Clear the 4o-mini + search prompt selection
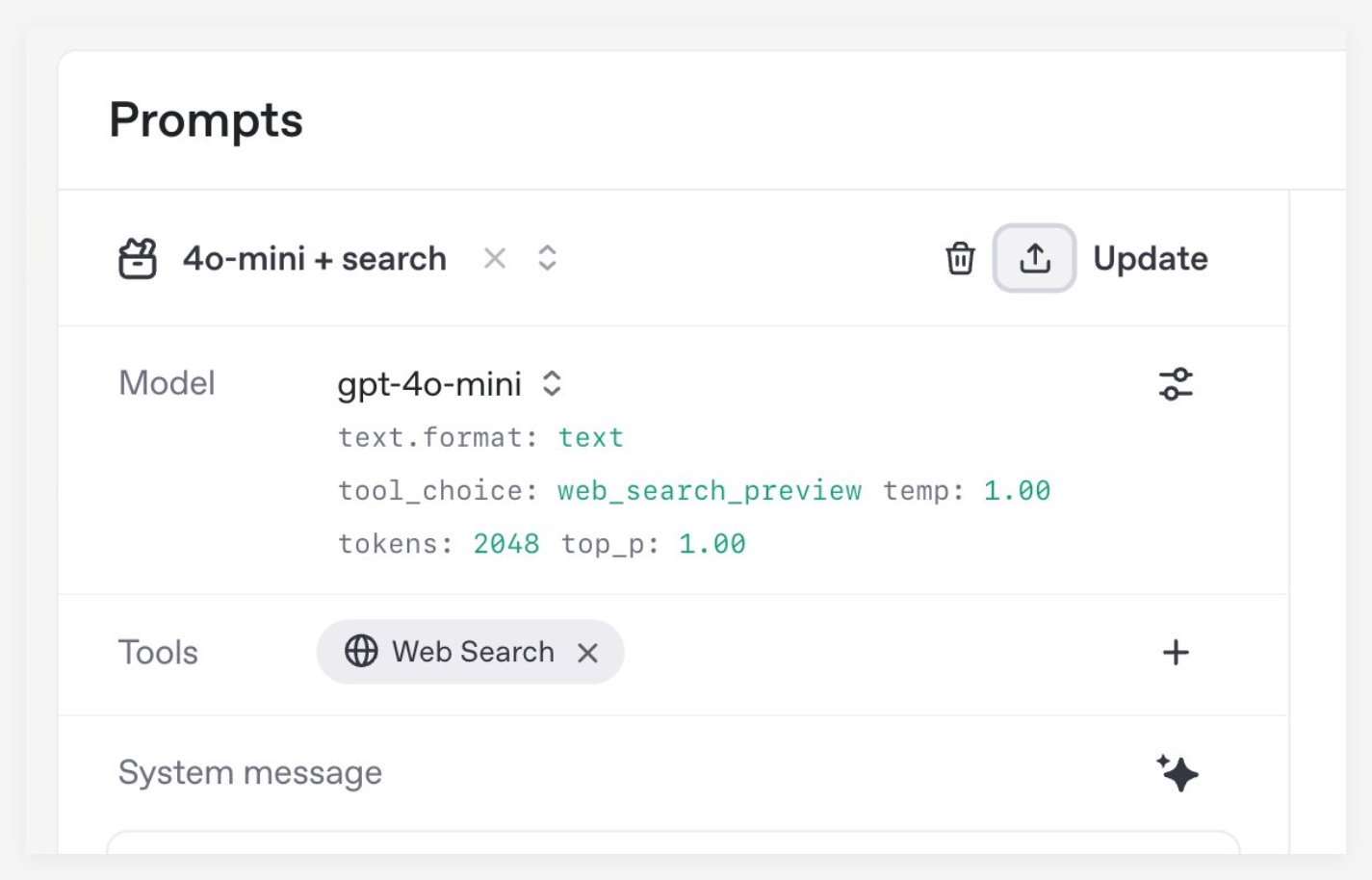The image size is (1372, 880). pos(495,258)
